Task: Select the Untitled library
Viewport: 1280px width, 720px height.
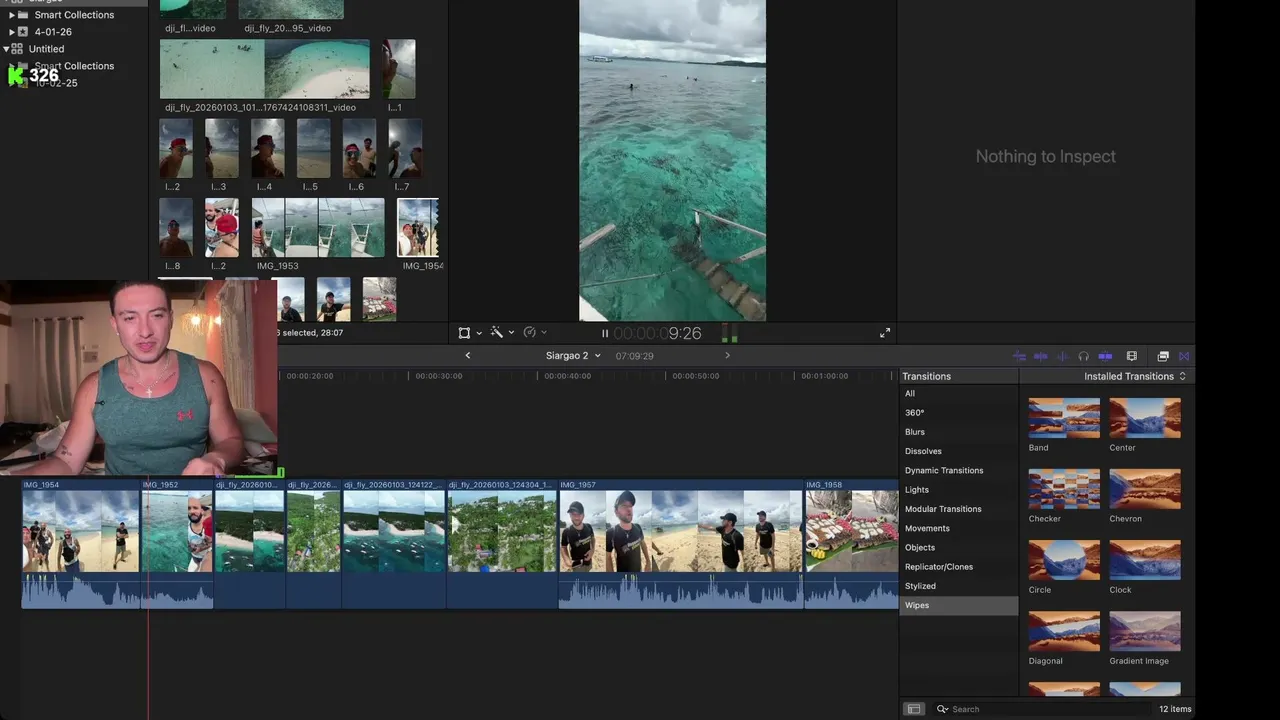Action: (46, 48)
